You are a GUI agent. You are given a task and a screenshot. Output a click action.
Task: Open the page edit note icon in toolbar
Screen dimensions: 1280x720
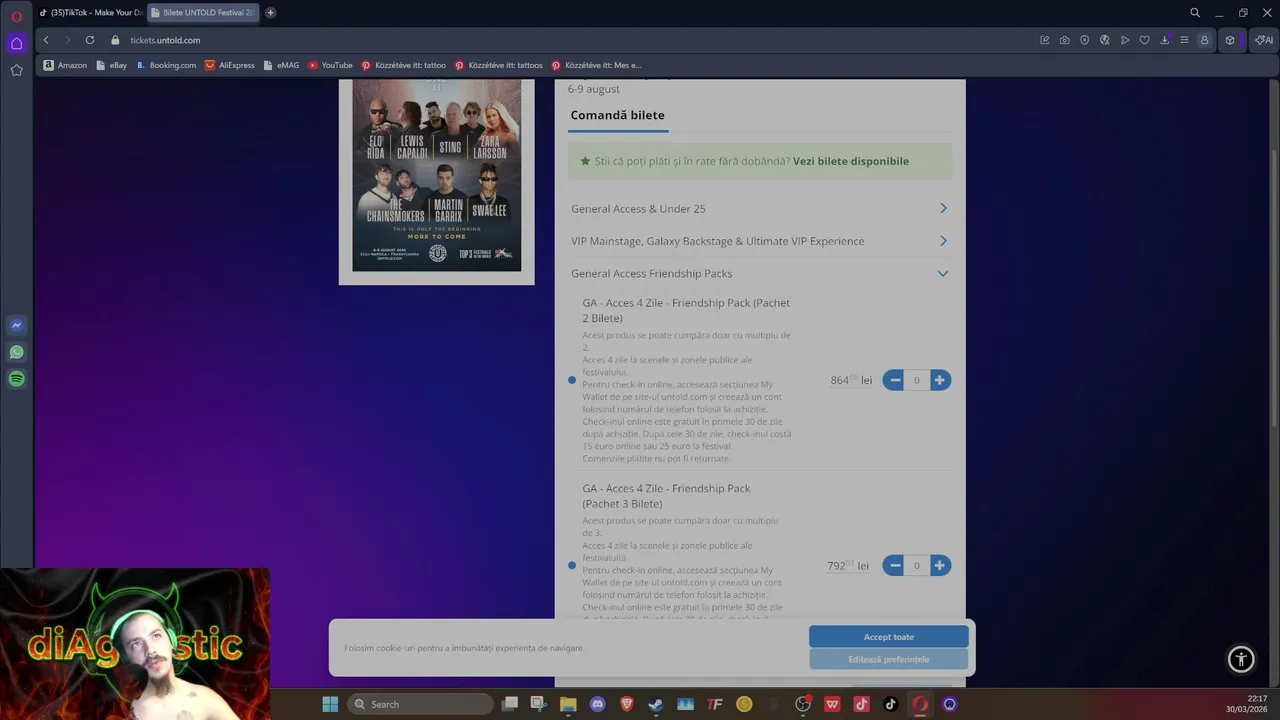coord(1045,40)
